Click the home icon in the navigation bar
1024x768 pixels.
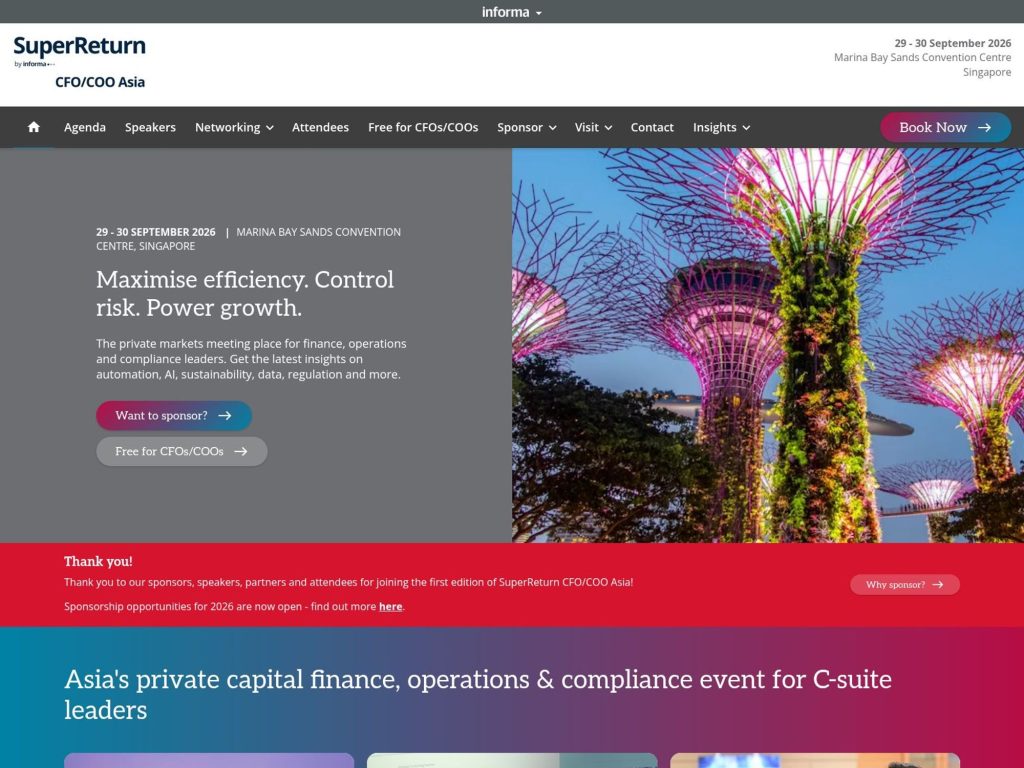33,127
